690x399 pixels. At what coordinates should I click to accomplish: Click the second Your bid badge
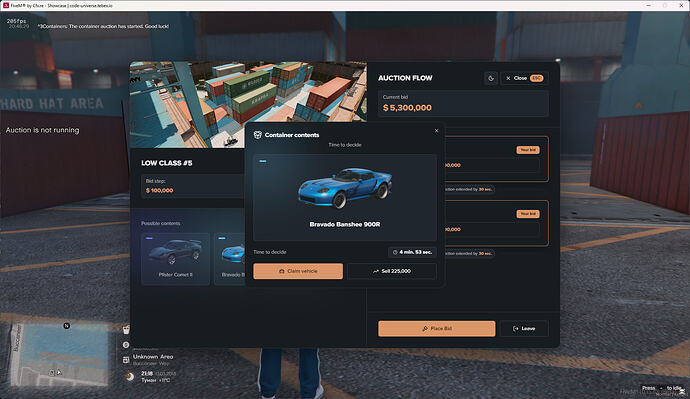528,214
